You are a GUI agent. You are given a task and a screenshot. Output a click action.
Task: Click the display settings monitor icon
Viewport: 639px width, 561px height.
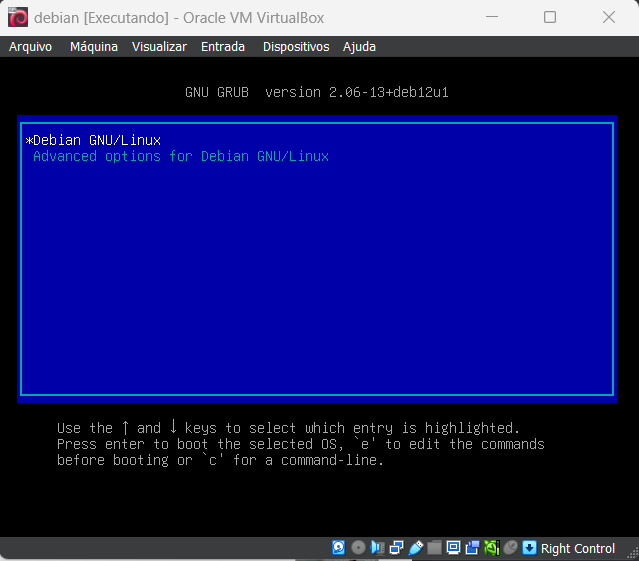(453, 548)
